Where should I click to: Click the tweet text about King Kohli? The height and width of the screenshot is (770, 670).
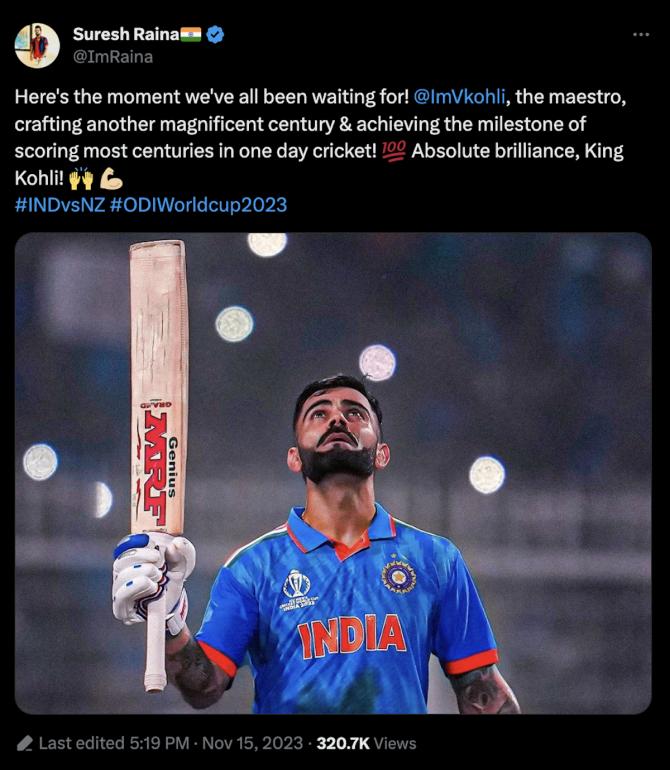pyautogui.click(x=320, y=138)
